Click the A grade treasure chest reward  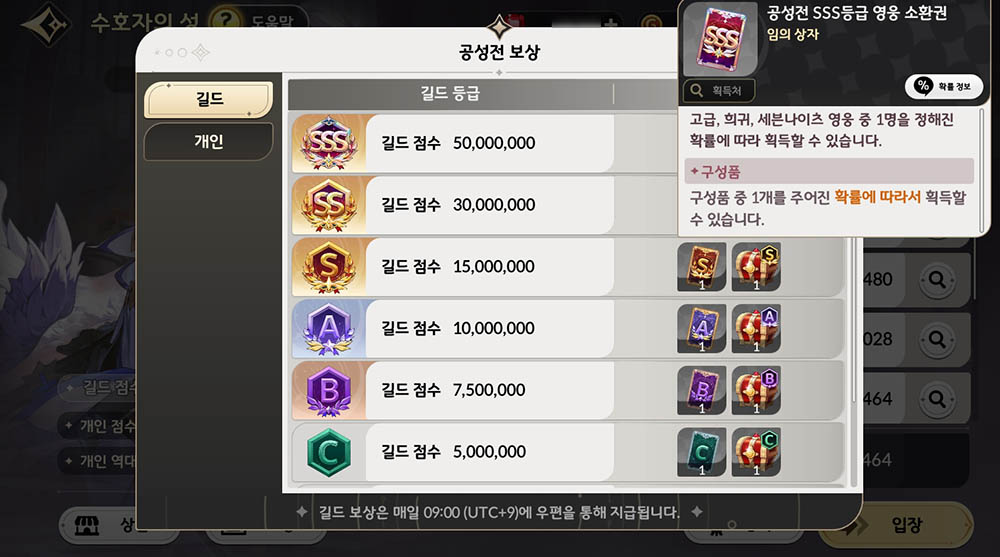click(756, 329)
